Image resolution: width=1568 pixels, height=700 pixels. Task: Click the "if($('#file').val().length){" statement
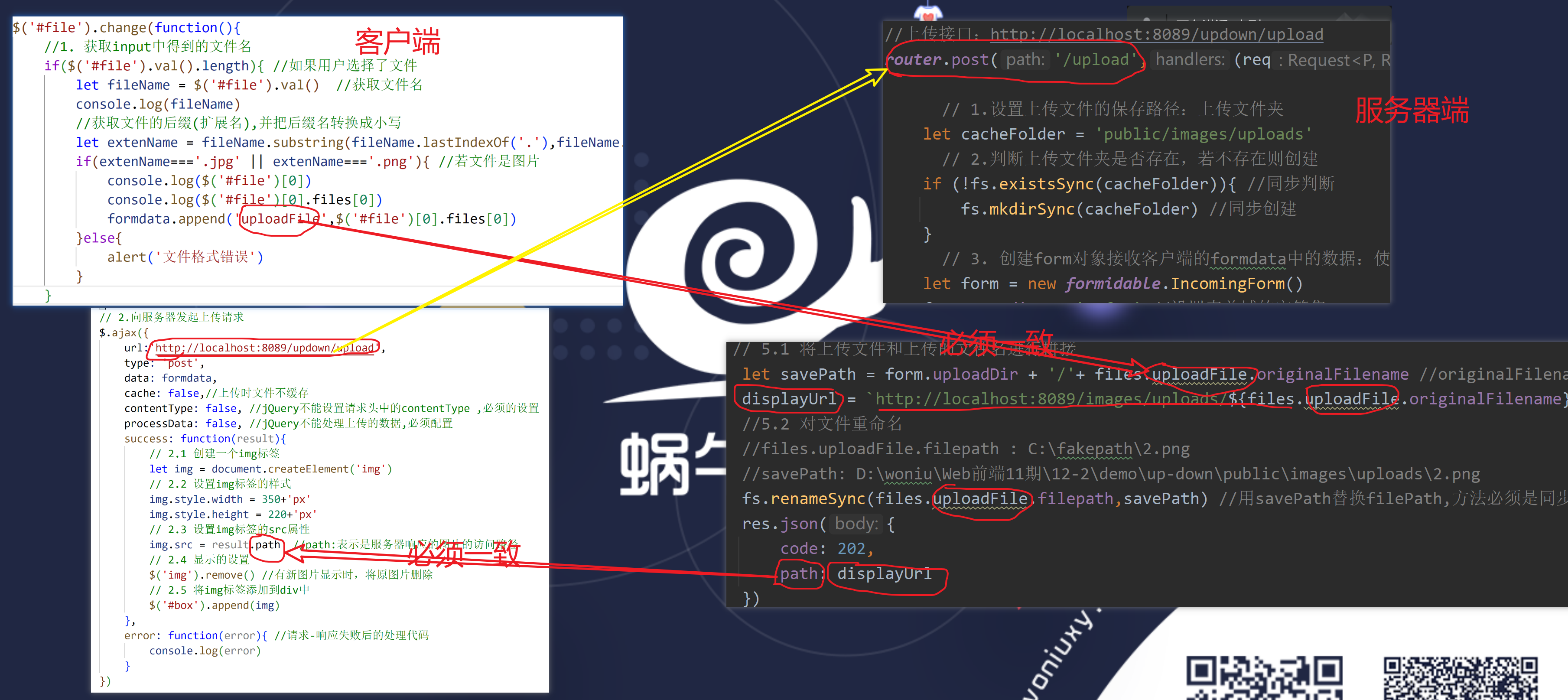[x=155, y=66]
